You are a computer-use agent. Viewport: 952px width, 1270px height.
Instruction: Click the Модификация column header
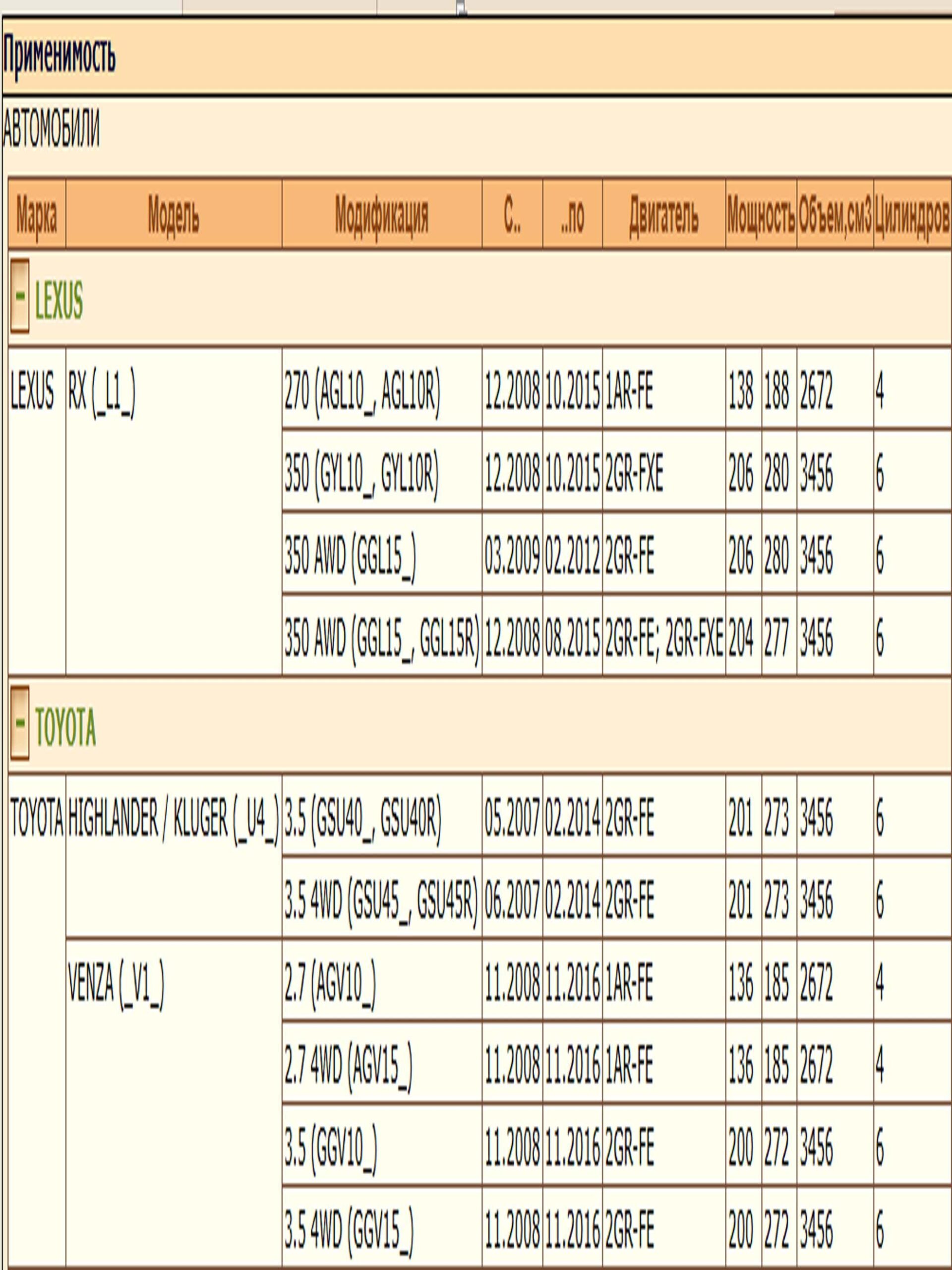pos(382,216)
